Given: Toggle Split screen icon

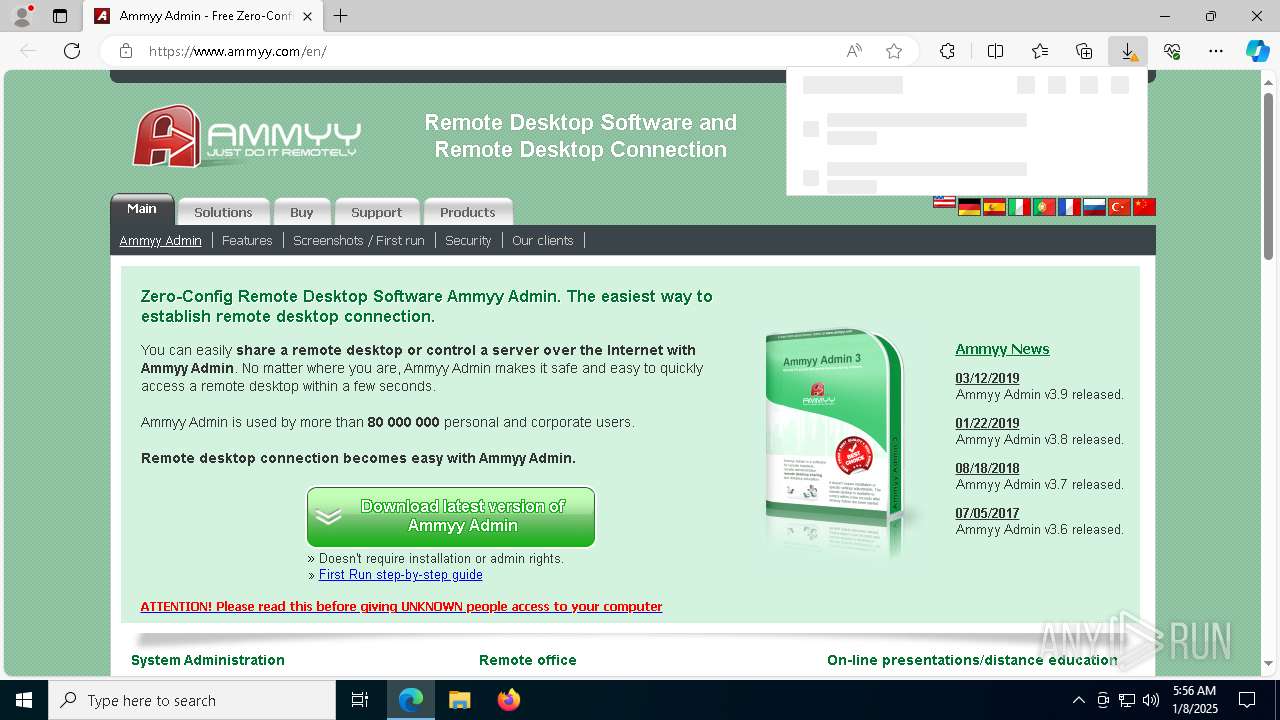Looking at the screenshot, I should [995, 51].
